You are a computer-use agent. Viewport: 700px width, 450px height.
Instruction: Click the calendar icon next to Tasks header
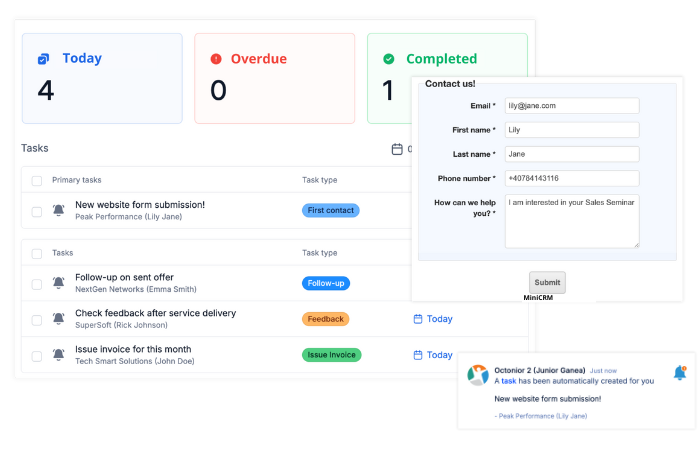[397, 149]
